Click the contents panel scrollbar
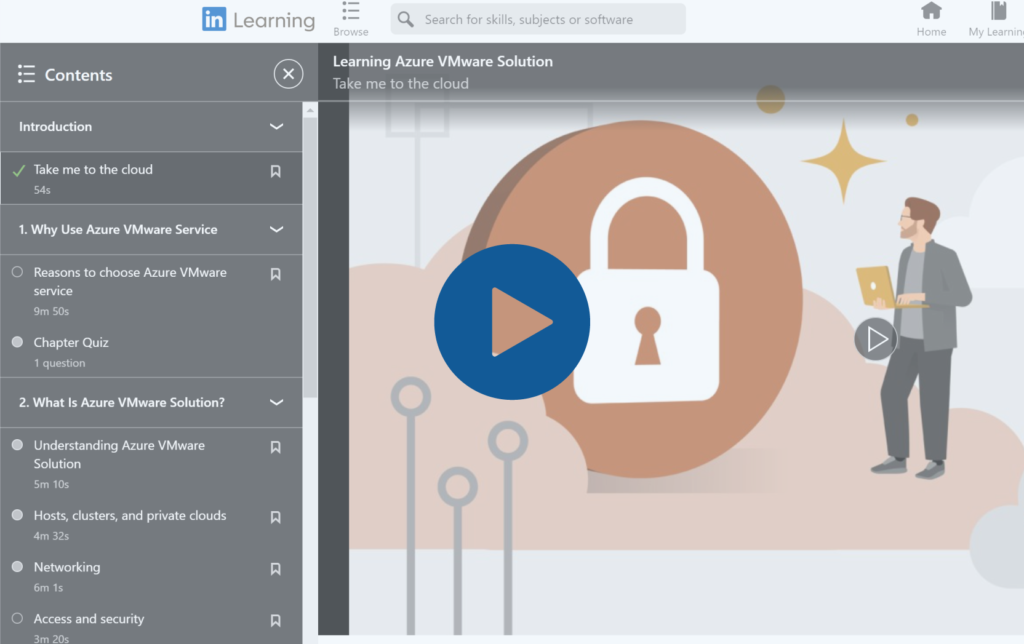The height and width of the screenshot is (644, 1024). (x=310, y=258)
